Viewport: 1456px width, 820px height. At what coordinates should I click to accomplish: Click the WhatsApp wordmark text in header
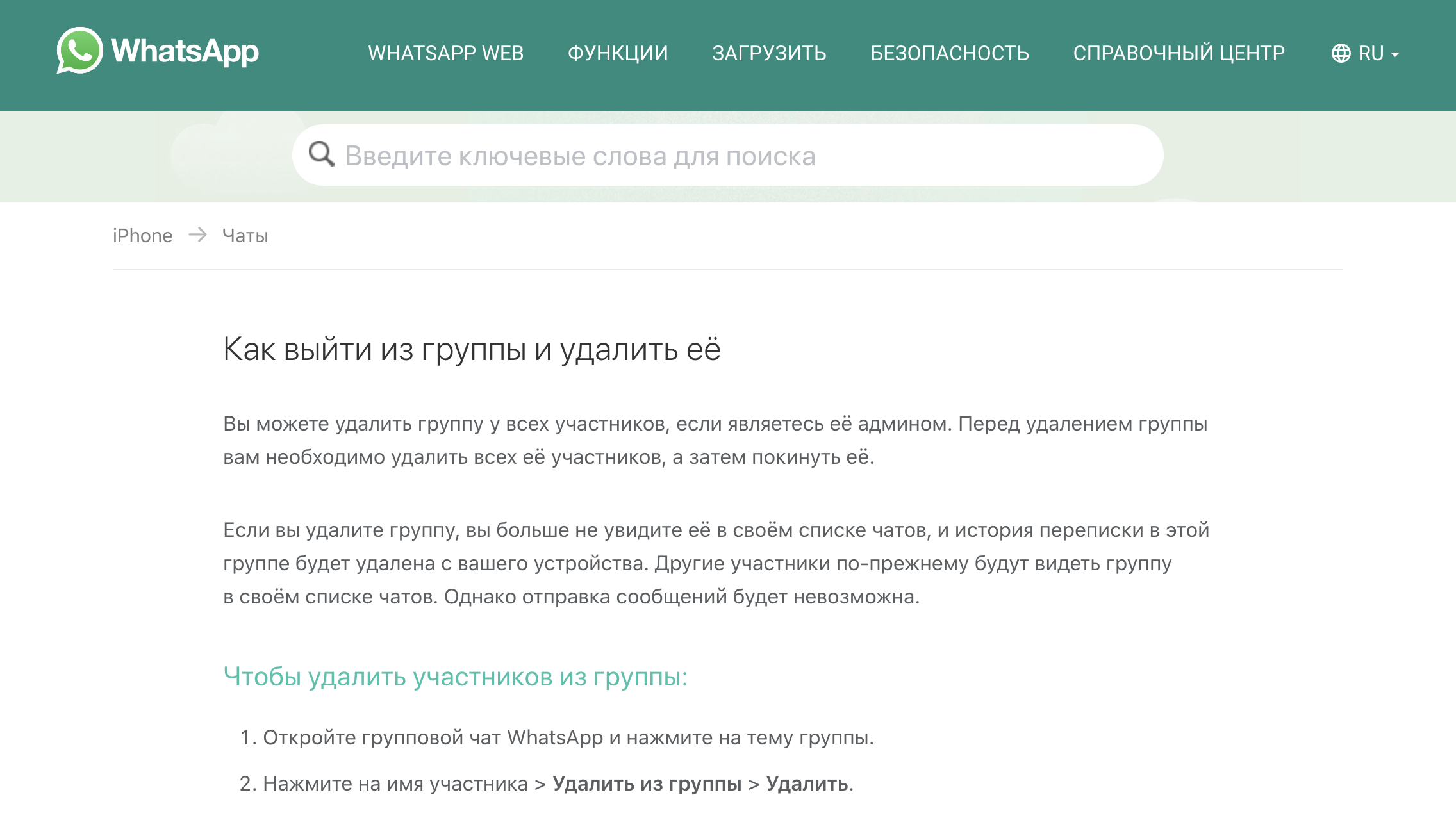click(x=185, y=52)
